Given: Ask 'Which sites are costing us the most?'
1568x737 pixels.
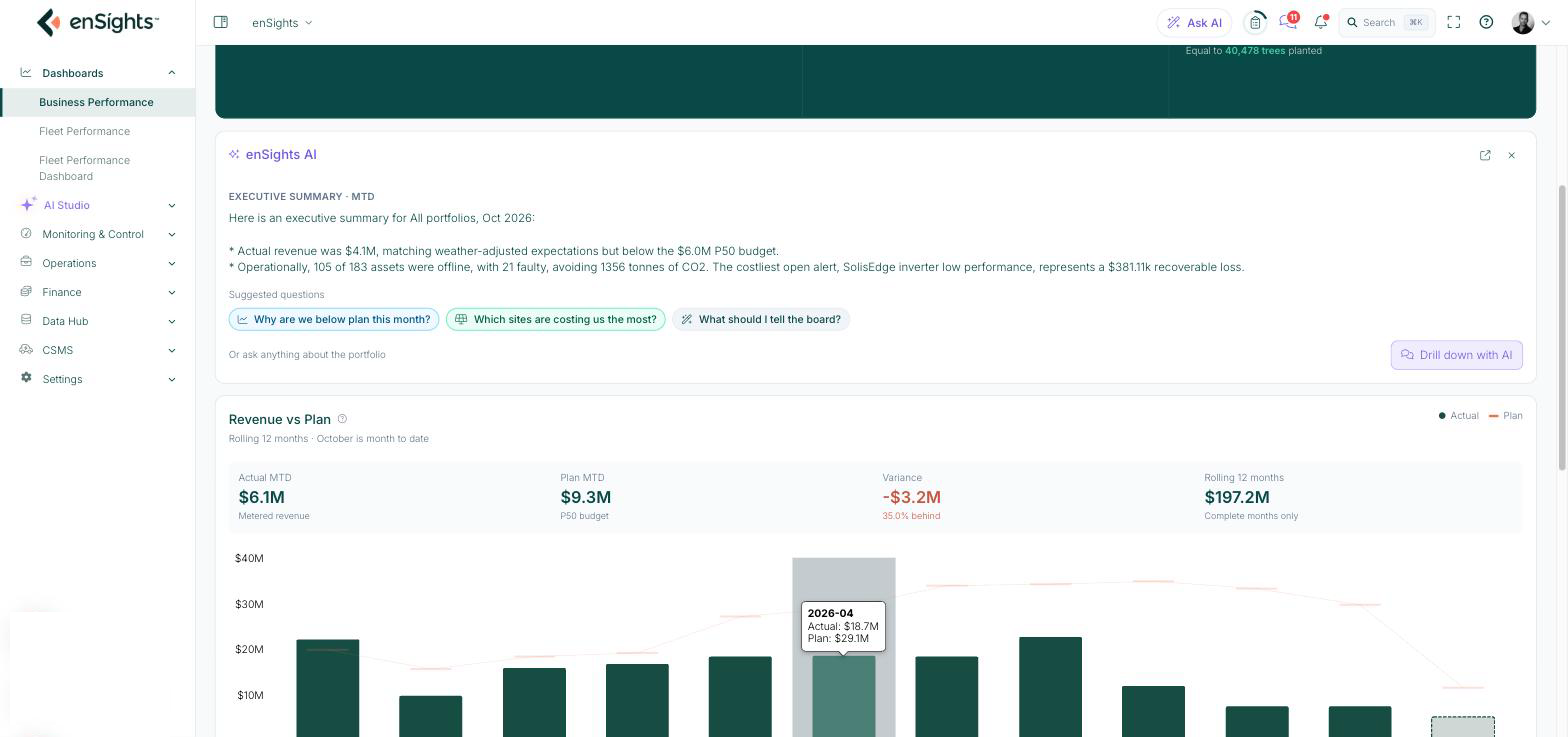Looking at the screenshot, I should click(x=556, y=319).
